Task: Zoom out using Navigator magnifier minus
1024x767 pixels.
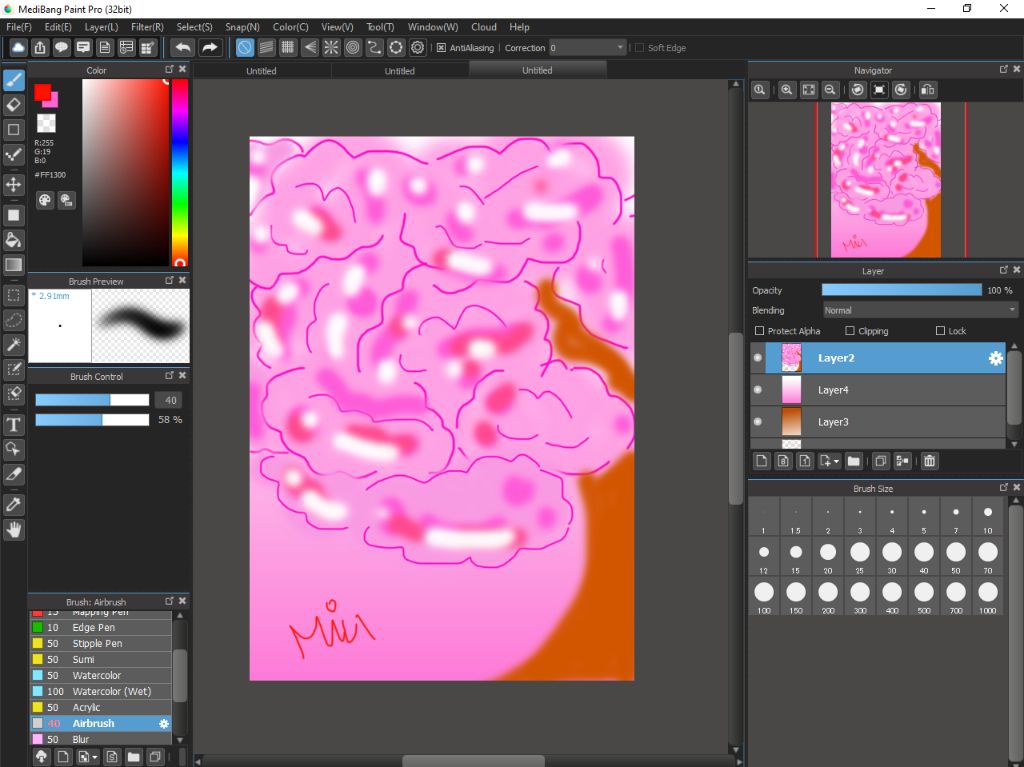Action: [x=830, y=90]
